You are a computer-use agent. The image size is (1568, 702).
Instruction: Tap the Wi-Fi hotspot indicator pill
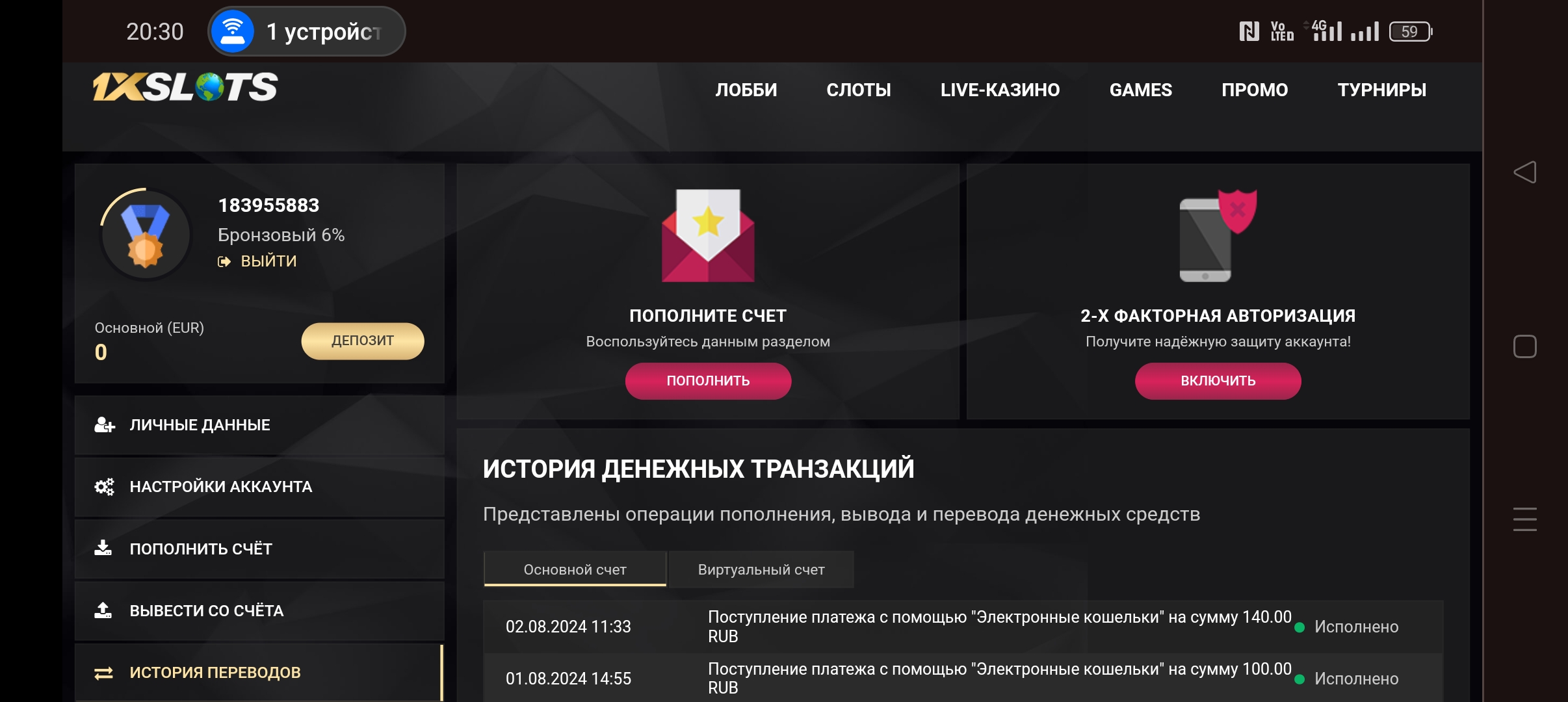(306, 31)
